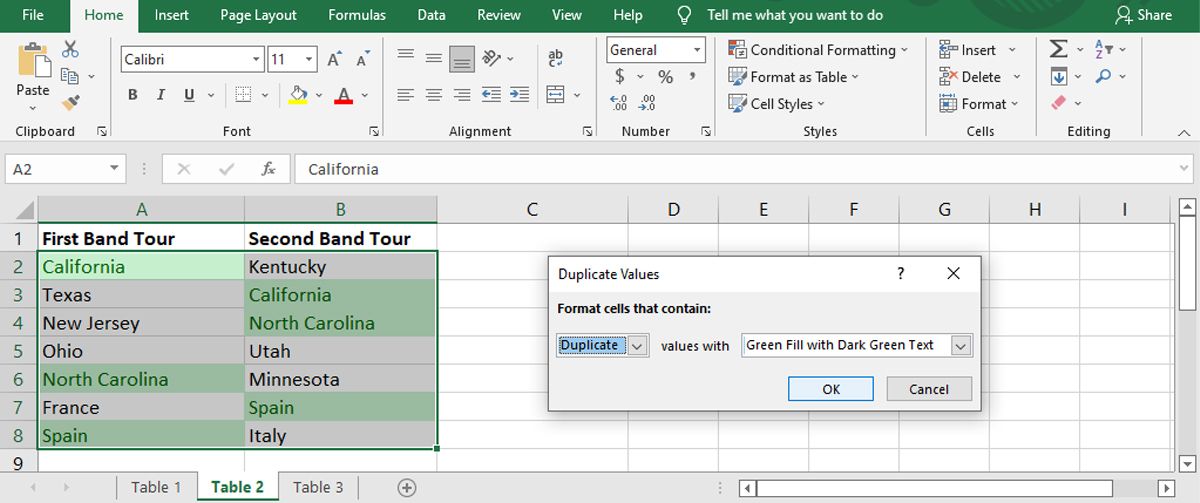The image size is (1200, 503).
Task: Toggle Underline formatting
Action: coord(188,95)
